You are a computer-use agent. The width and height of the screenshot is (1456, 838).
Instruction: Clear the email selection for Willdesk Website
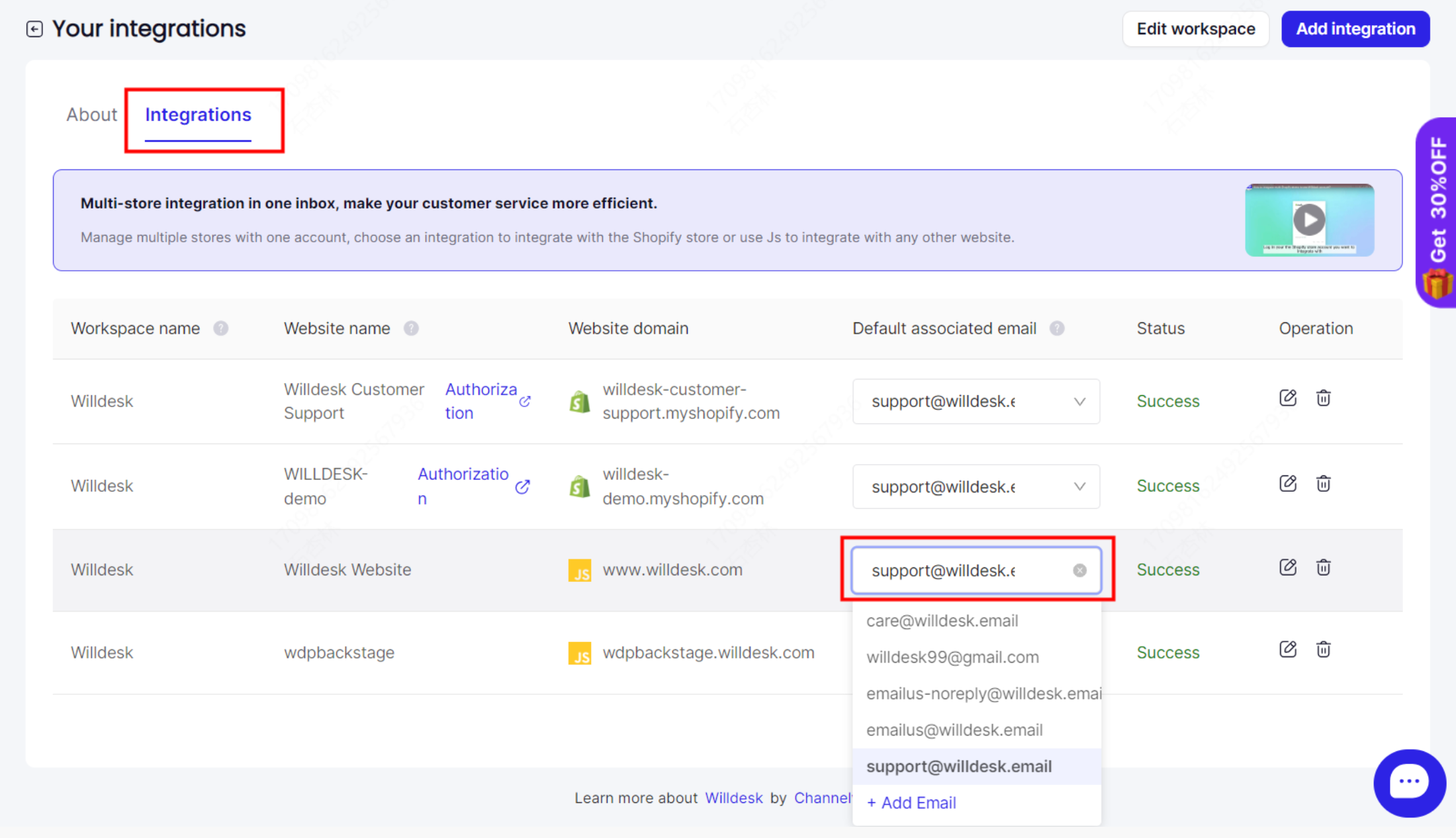point(1079,570)
